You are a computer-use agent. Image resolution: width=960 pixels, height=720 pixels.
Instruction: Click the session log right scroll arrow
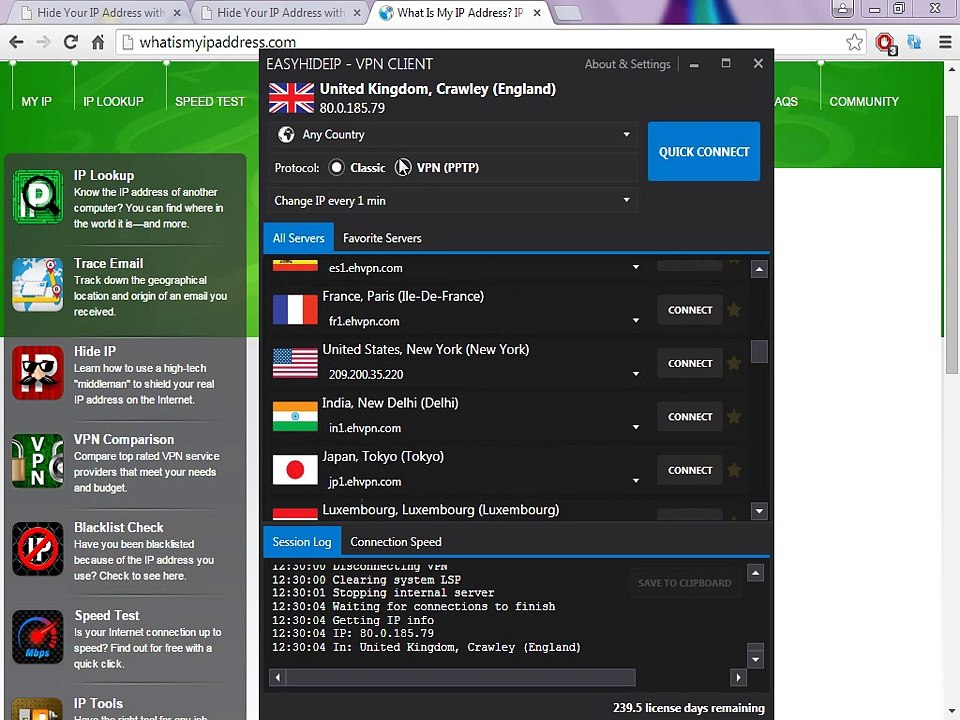coord(738,677)
